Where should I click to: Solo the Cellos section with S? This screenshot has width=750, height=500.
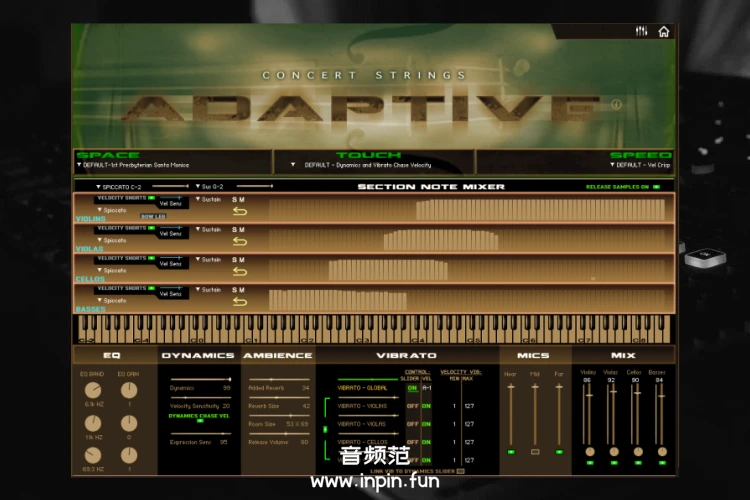click(234, 260)
